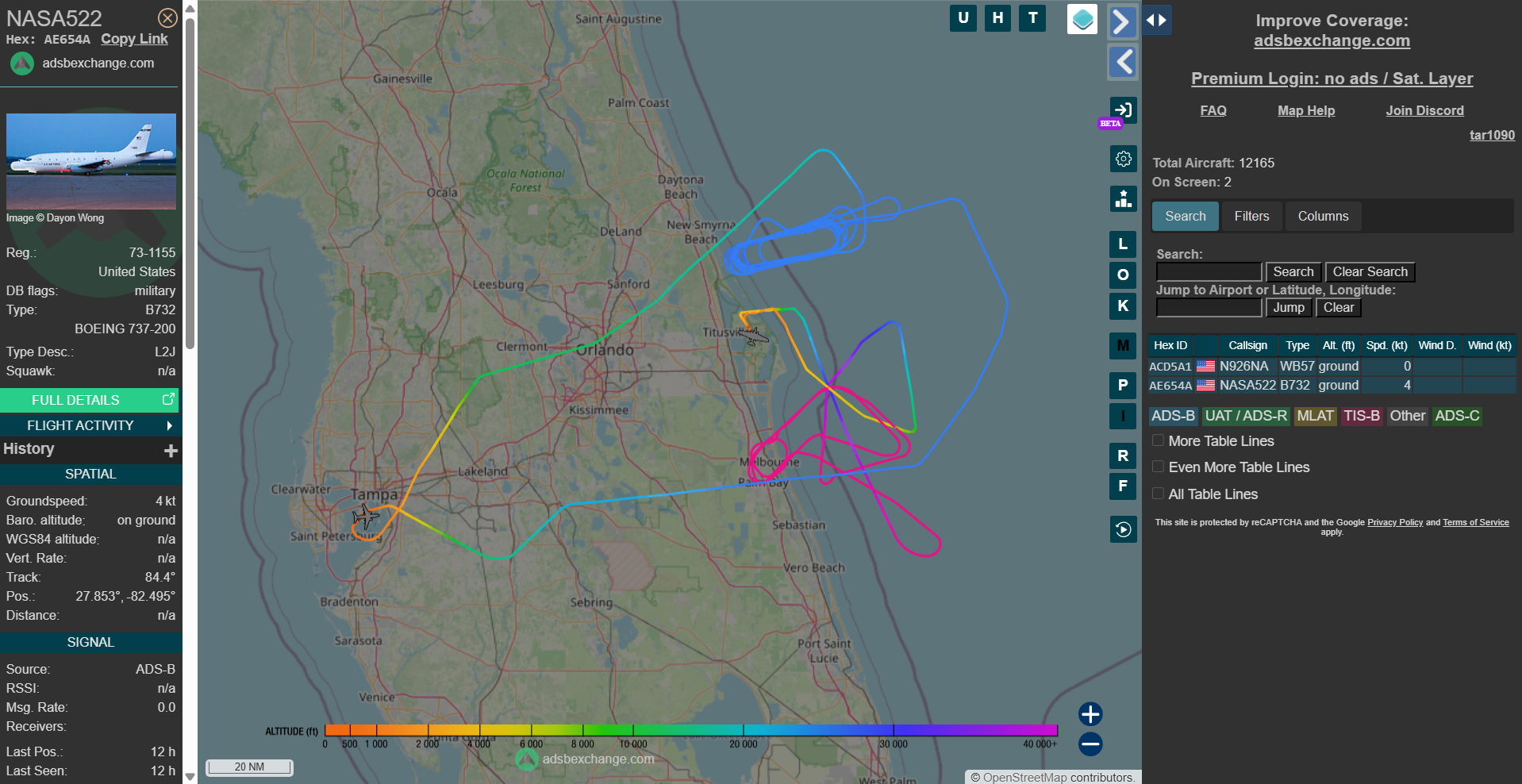The height and width of the screenshot is (784, 1522).
Task: Open the login arrow icon with BETA tag
Action: (x=1123, y=110)
